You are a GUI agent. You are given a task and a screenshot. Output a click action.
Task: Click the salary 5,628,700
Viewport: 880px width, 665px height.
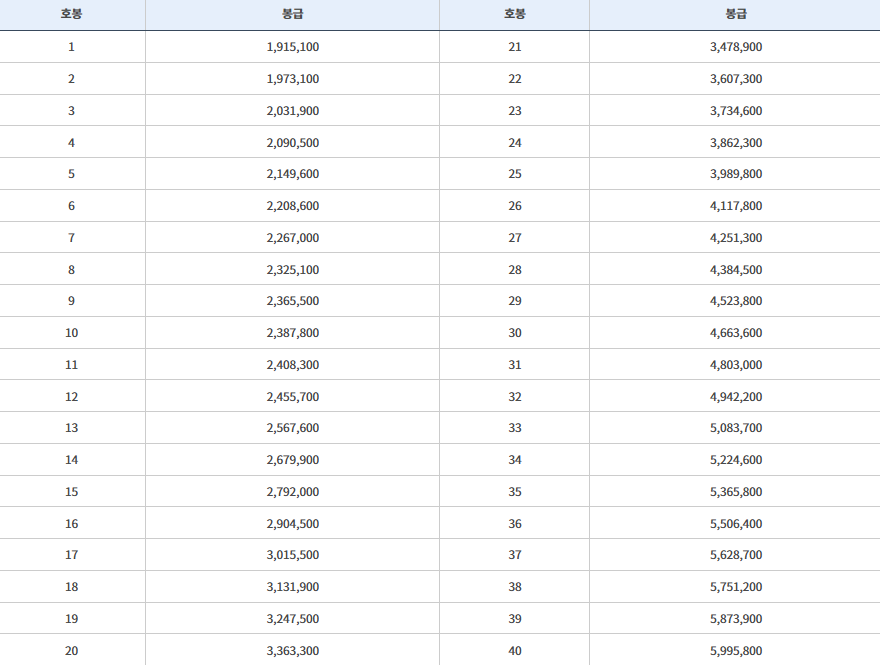(x=736, y=554)
